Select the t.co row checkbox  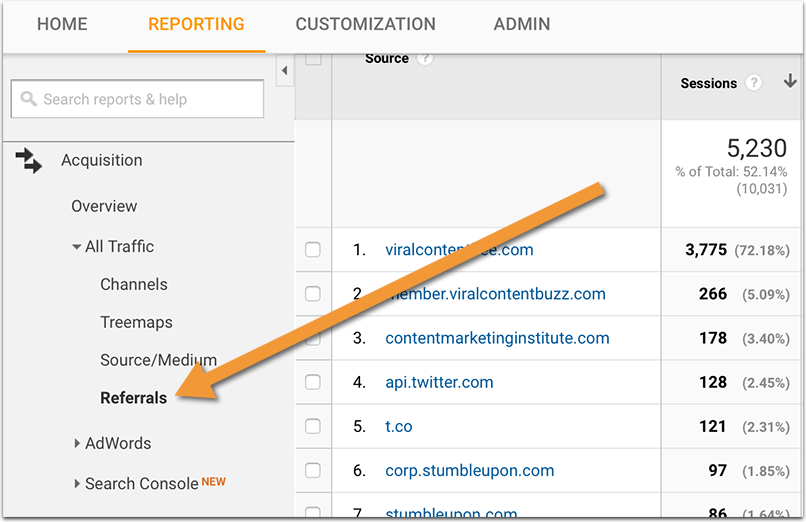(313, 426)
